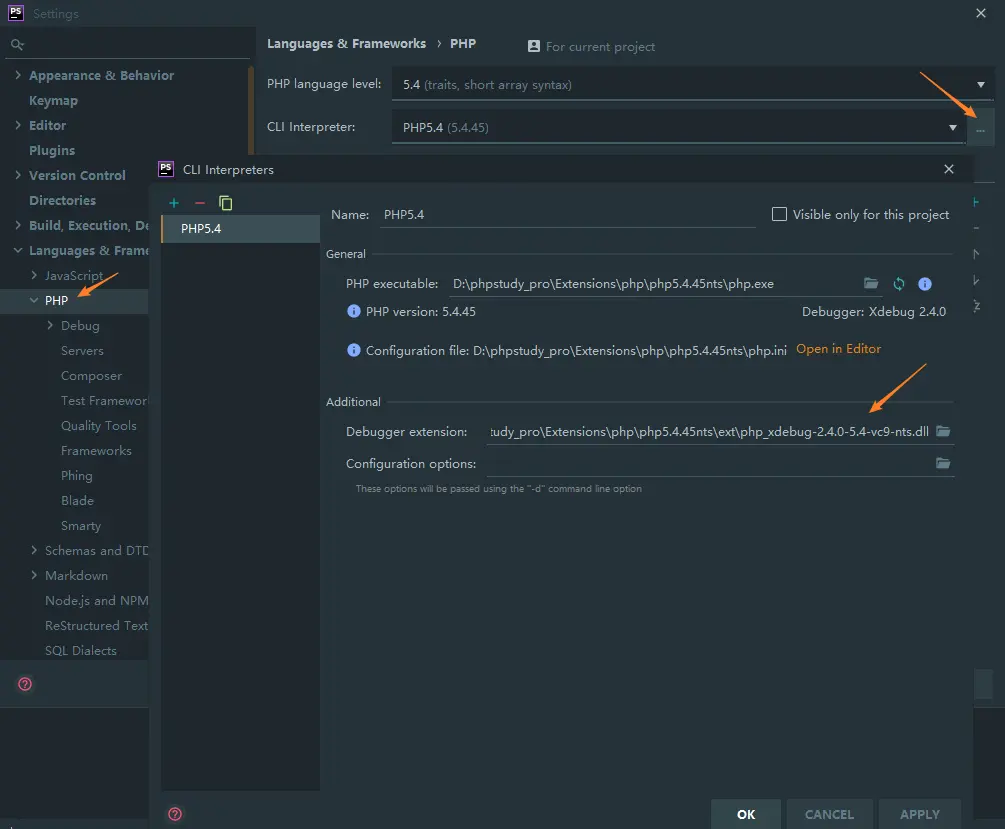Screen dimensions: 1005x829
Task: Expand Version Control section
Action: (x=18, y=175)
